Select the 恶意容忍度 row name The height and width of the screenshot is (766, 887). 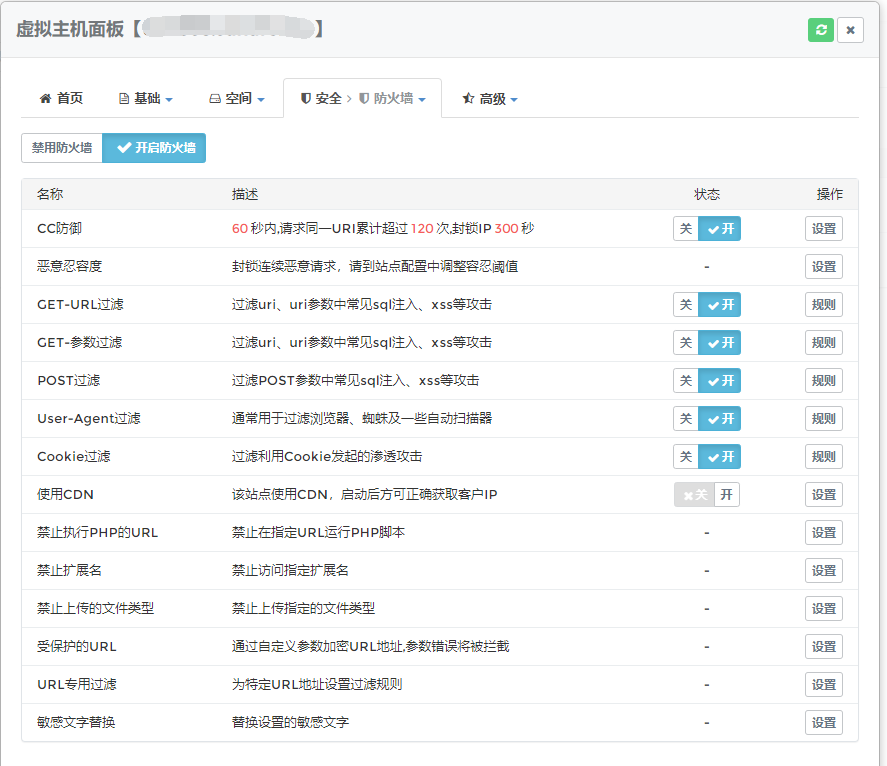70,266
